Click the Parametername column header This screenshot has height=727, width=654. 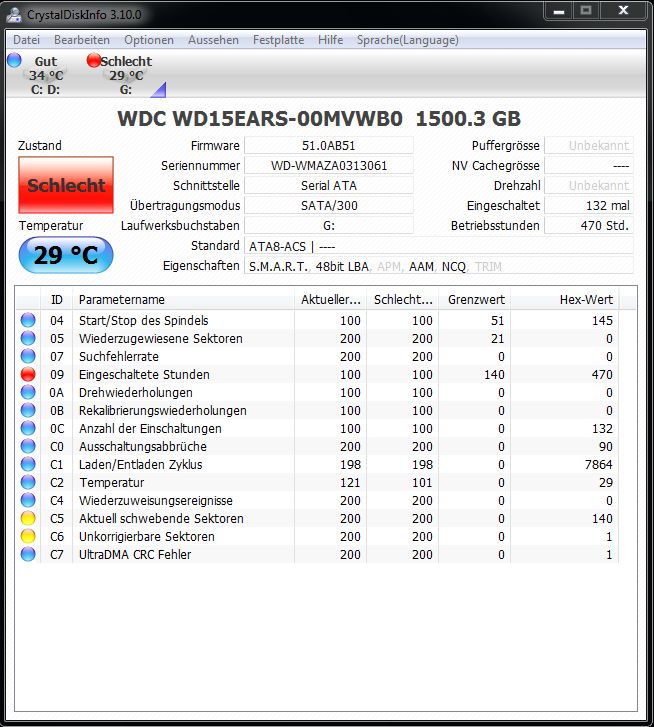183,300
